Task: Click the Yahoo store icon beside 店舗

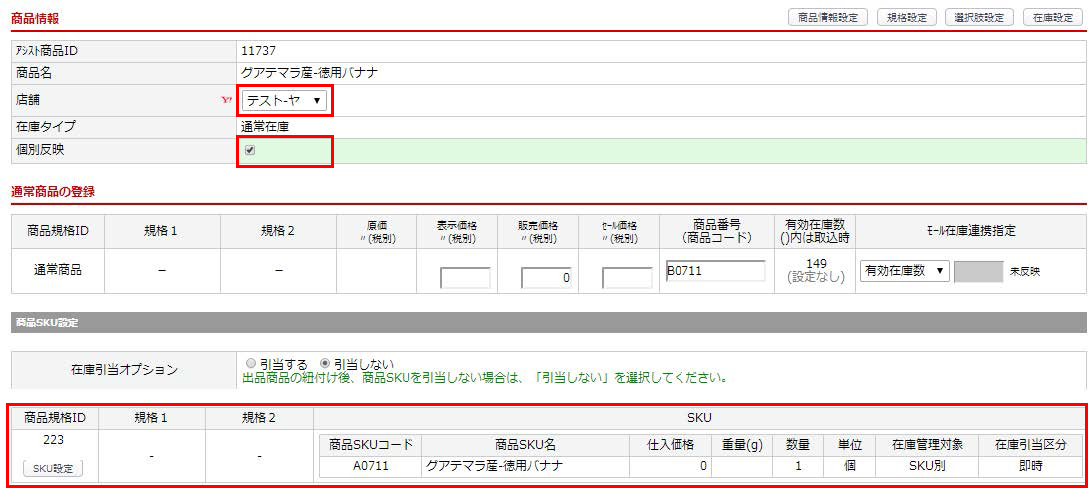Action: [x=226, y=100]
